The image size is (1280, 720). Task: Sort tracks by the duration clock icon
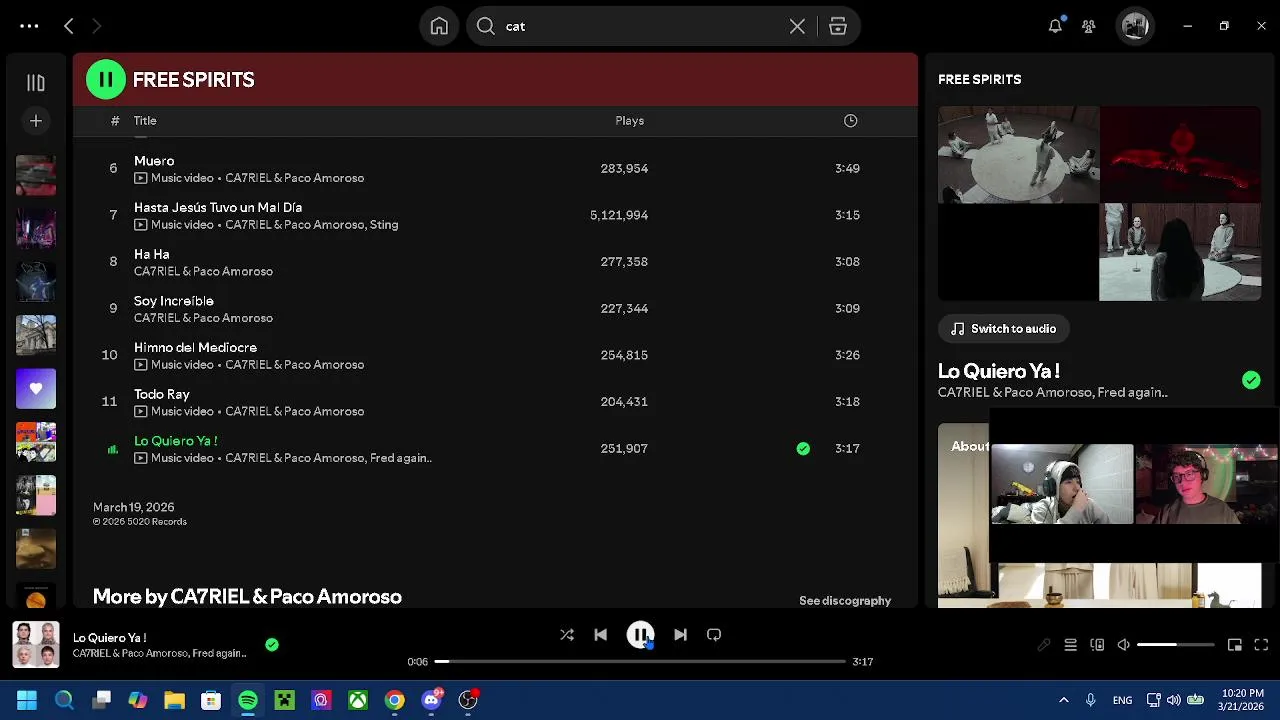click(x=850, y=120)
